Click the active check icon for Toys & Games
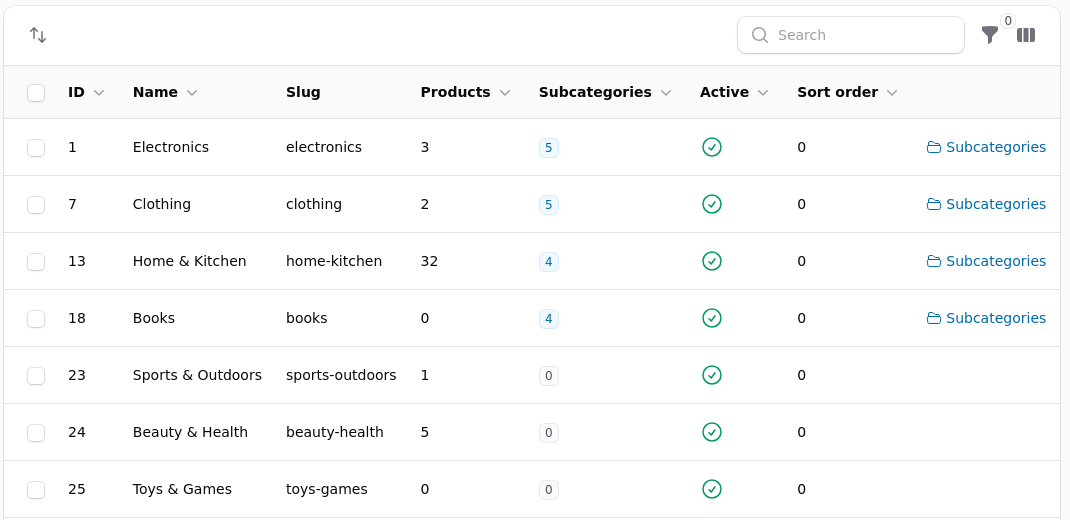 712,489
